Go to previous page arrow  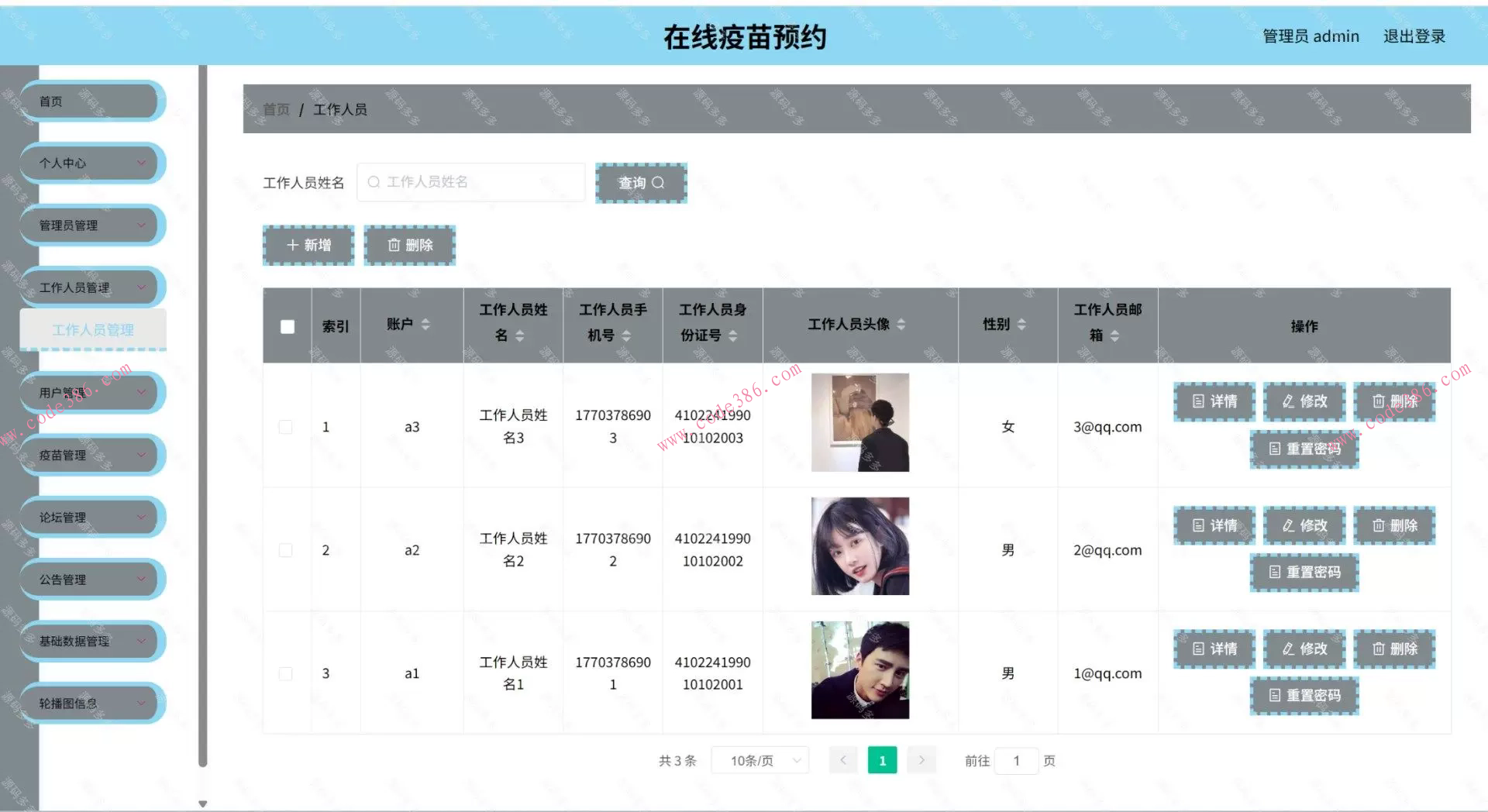pyautogui.click(x=843, y=760)
